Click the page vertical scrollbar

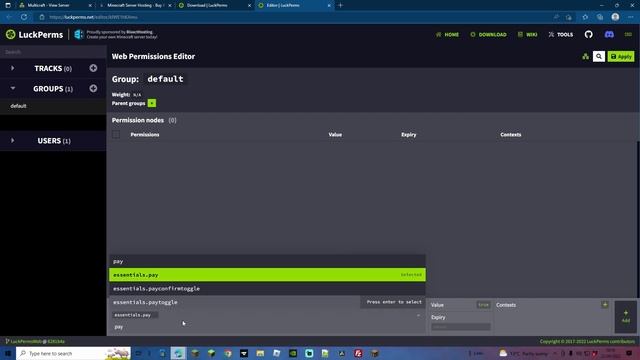pyautogui.click(x=638, y=218)
